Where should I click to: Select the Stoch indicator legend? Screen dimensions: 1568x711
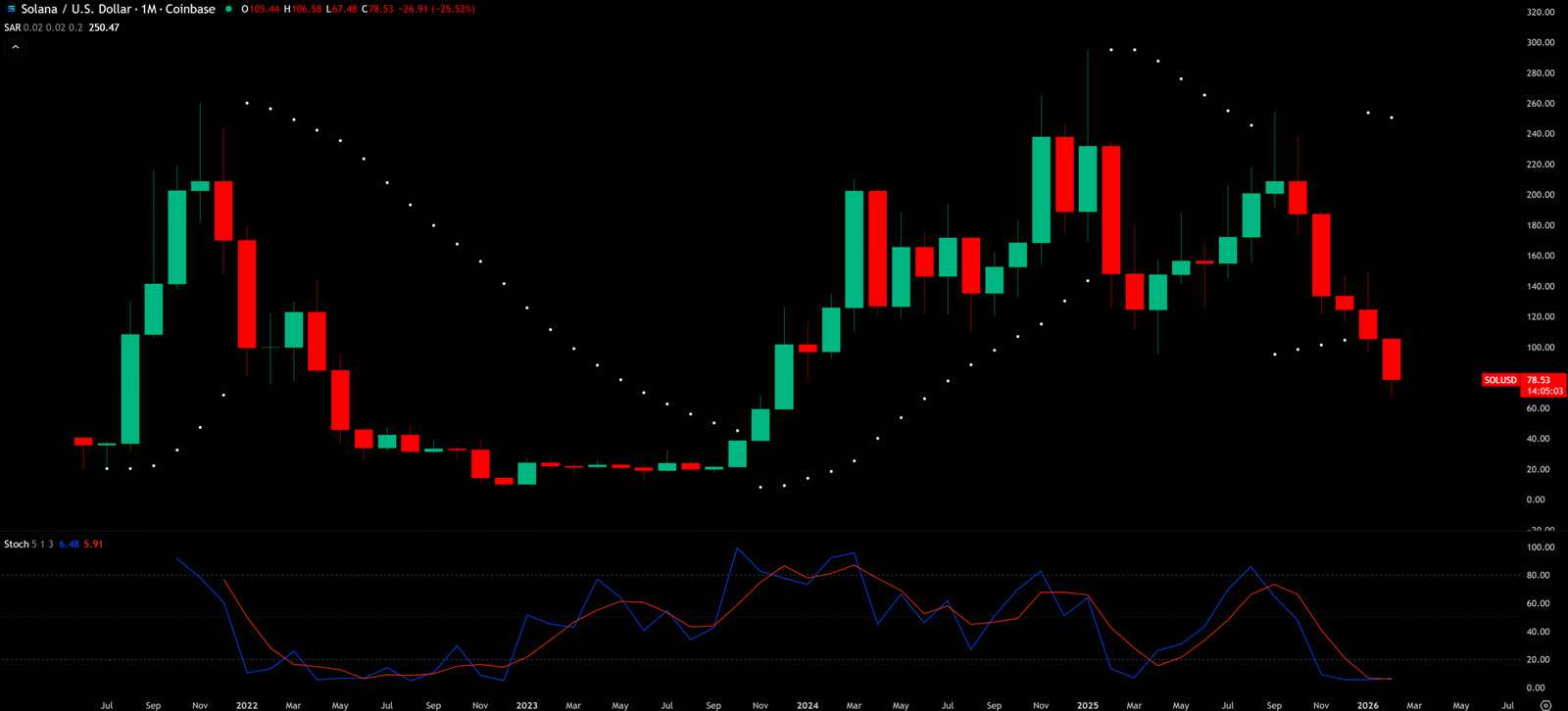tap(16, 544)
